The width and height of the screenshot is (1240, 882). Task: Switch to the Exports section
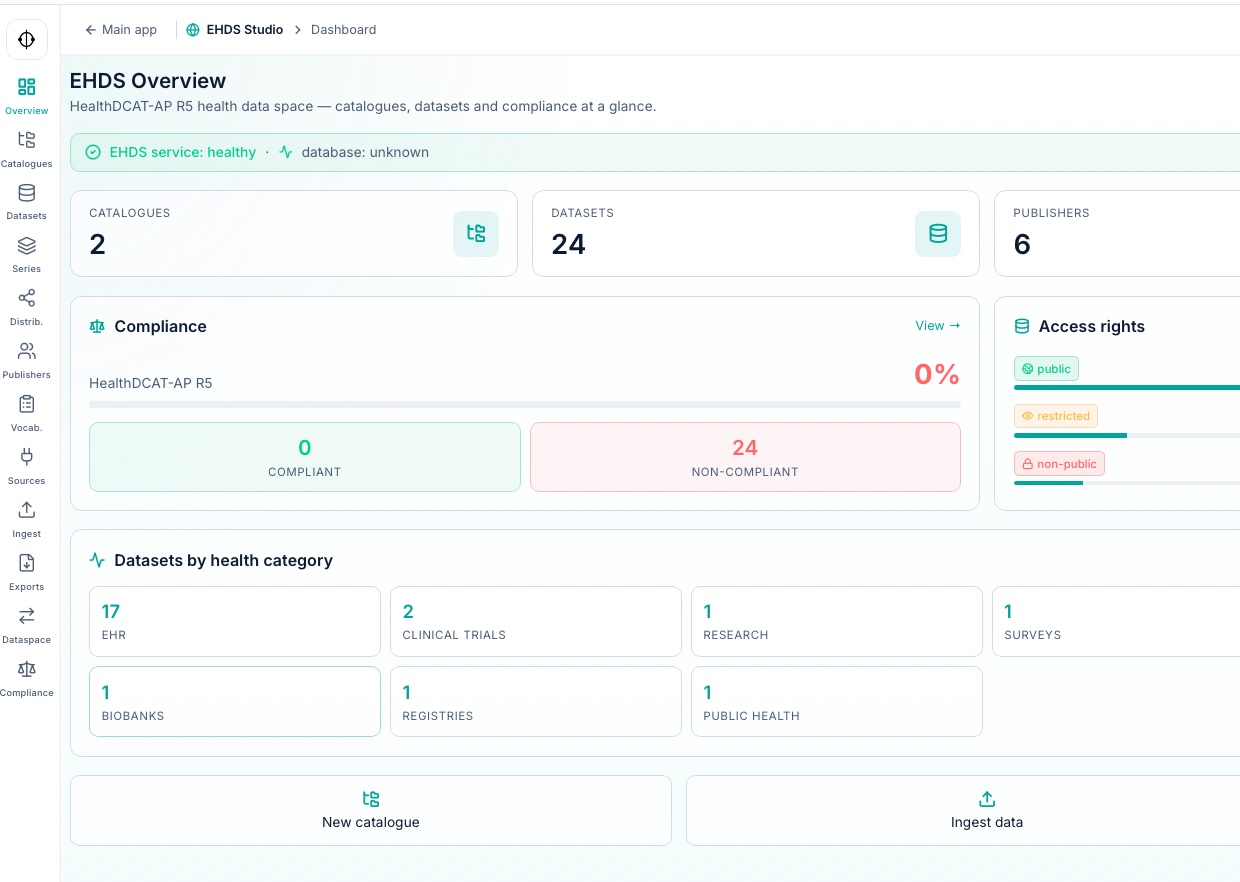click(26, 569)
